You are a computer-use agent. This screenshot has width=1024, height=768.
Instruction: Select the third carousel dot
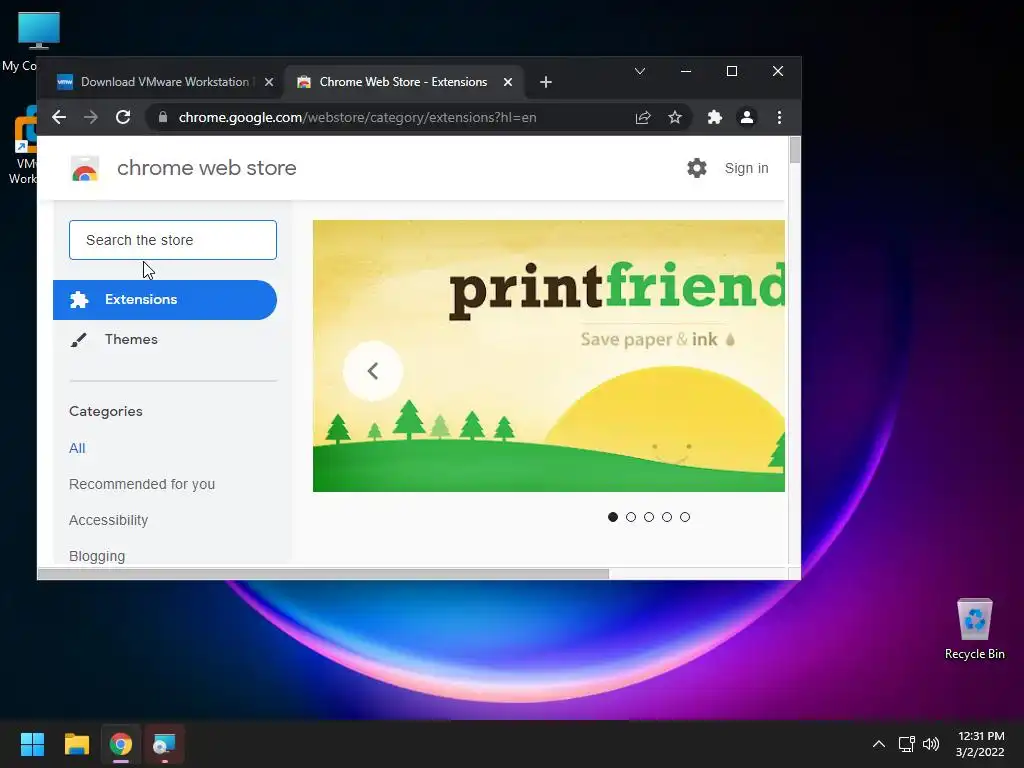648,517
